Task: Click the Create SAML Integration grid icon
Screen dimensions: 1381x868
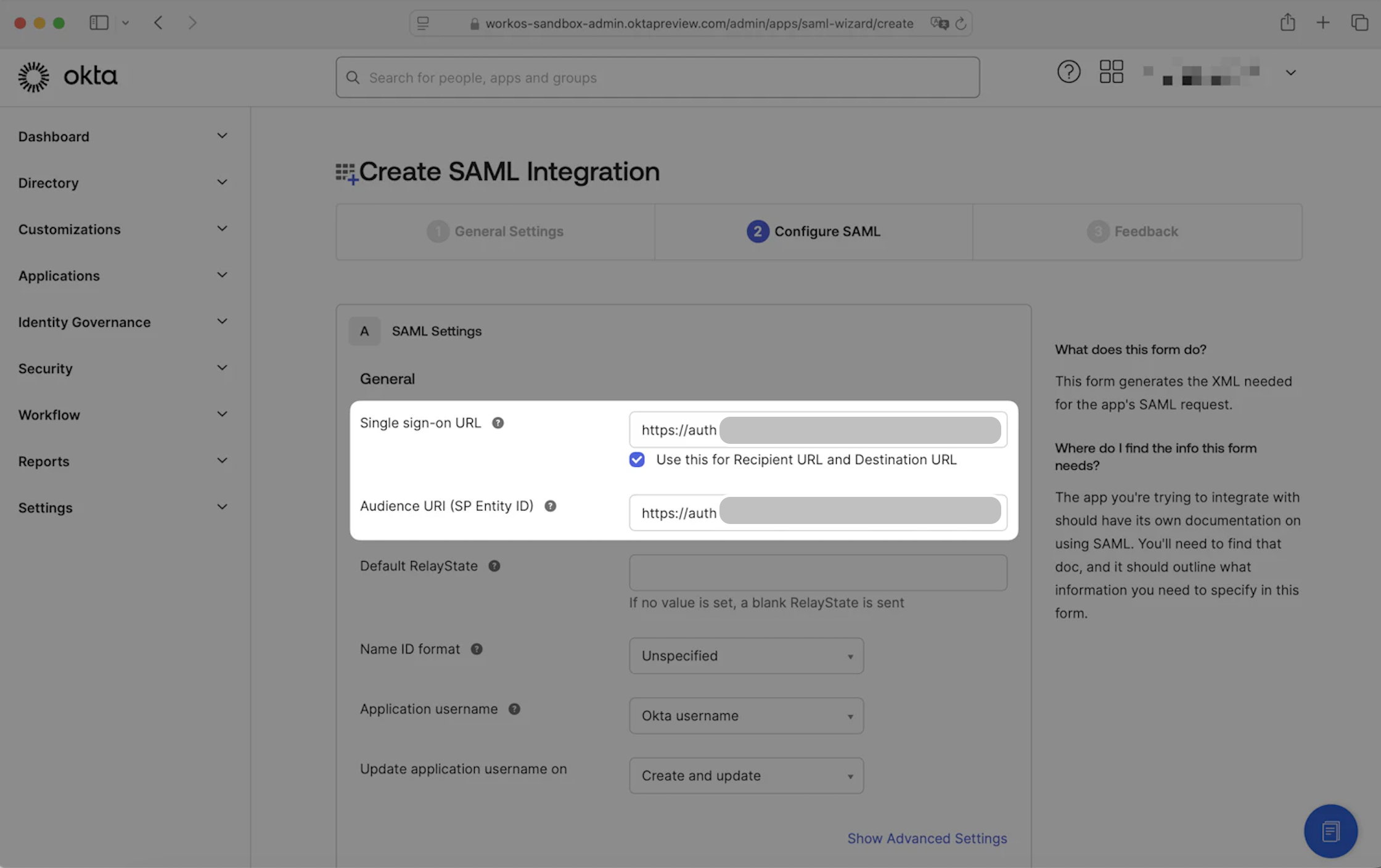Action: [346, 173]
